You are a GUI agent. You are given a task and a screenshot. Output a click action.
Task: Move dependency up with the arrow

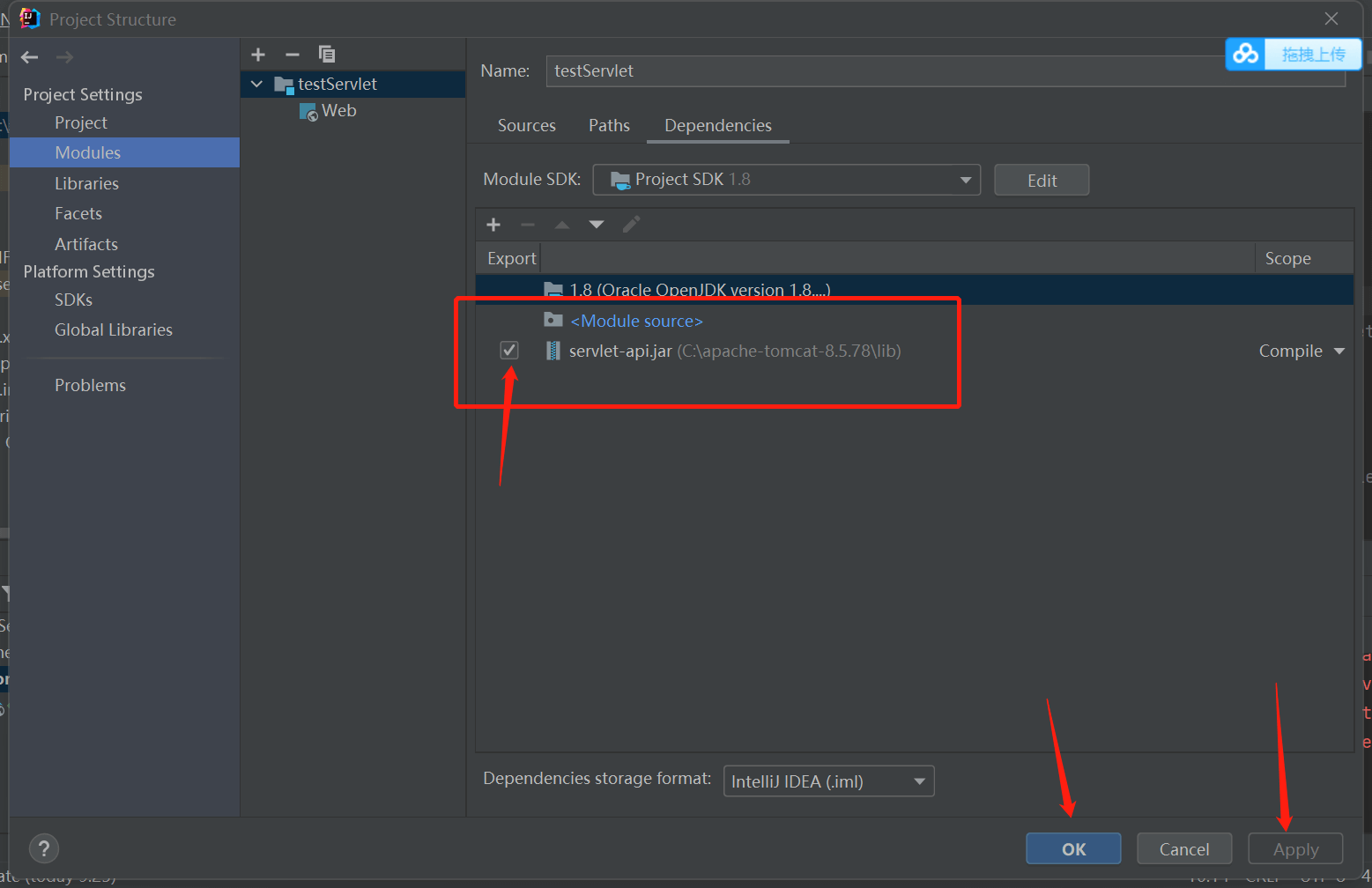click(x=562, y=225)
